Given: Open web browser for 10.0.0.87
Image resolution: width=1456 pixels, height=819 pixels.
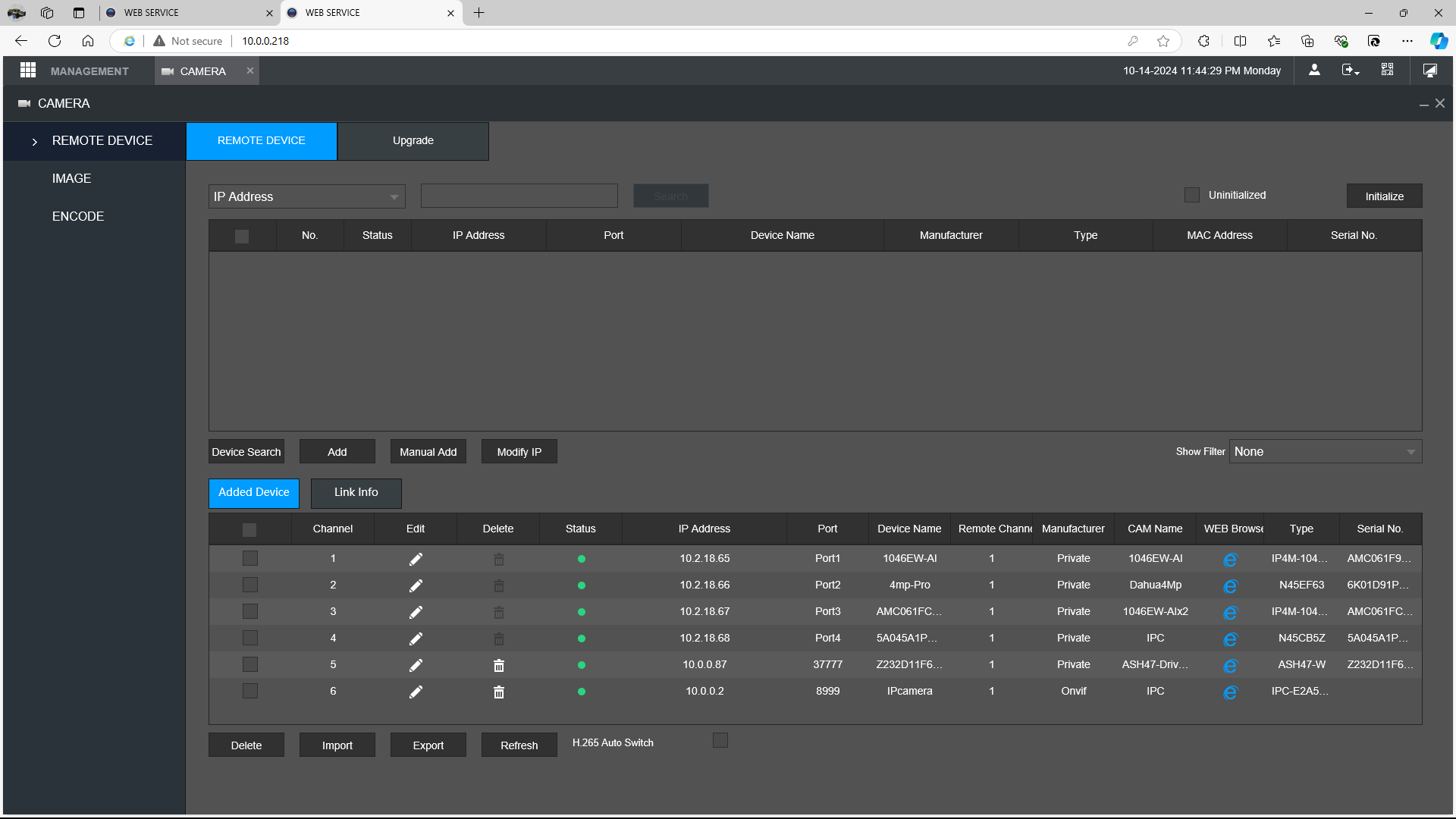Looking at the screenshot, I should click(x=1230, y=666).
